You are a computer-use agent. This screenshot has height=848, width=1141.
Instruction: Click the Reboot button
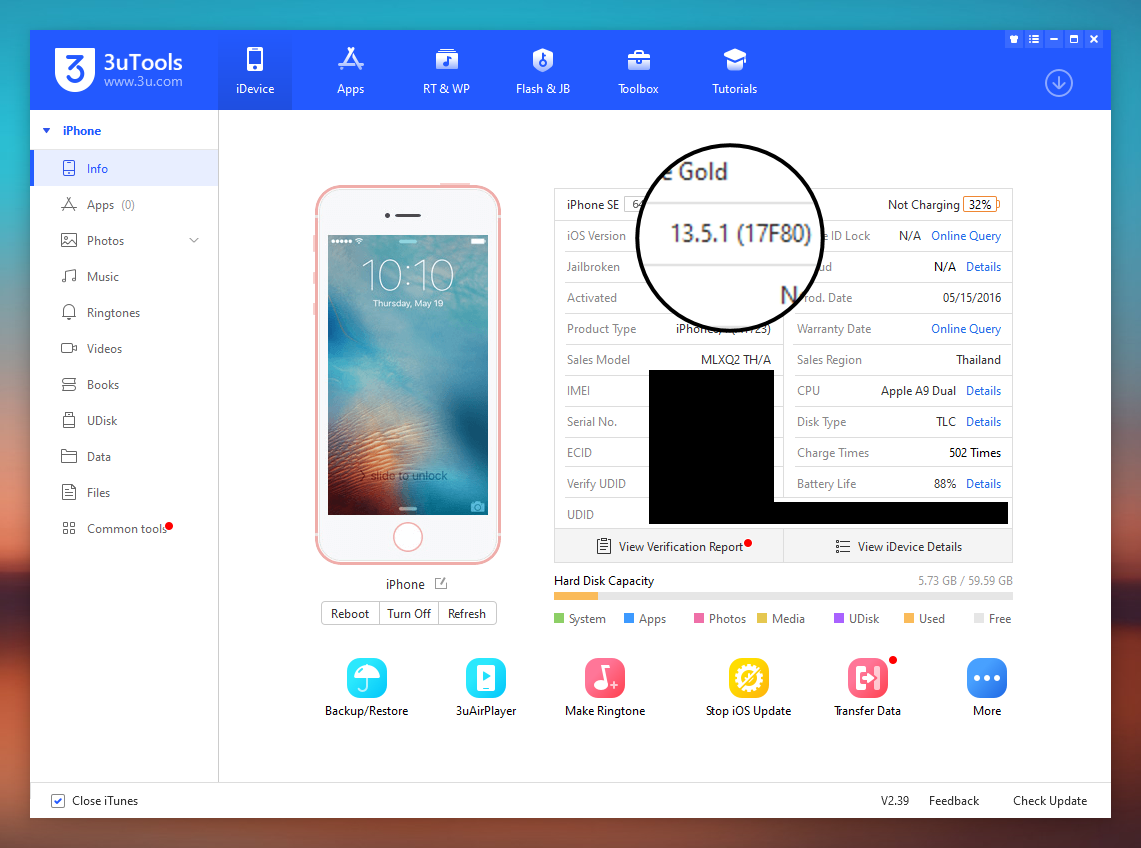coord(350,614)
